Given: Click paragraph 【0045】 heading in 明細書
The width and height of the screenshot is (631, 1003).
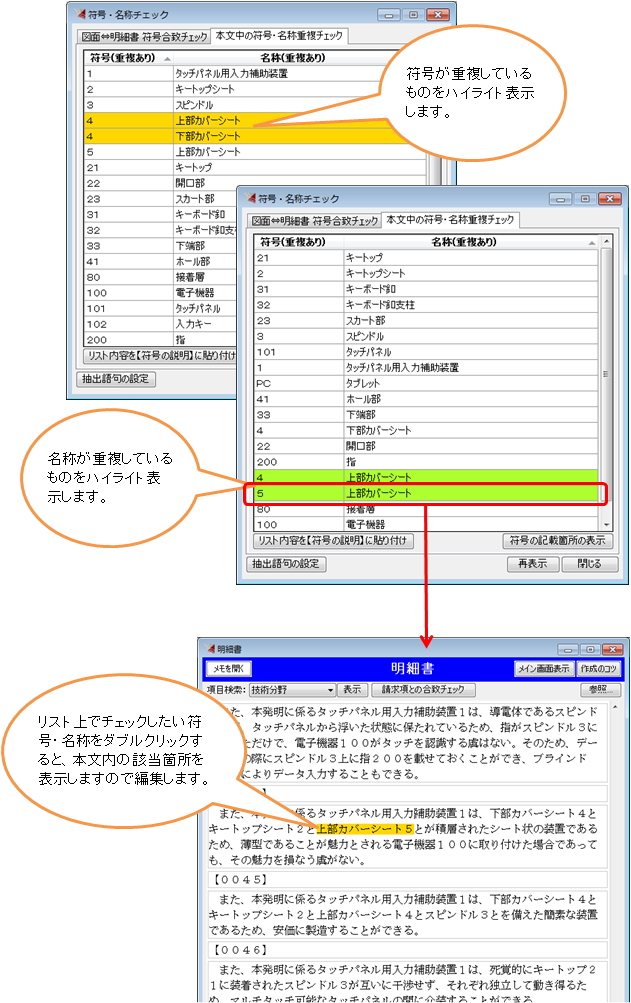Looking at the screenshot, I should click(407, 880).
